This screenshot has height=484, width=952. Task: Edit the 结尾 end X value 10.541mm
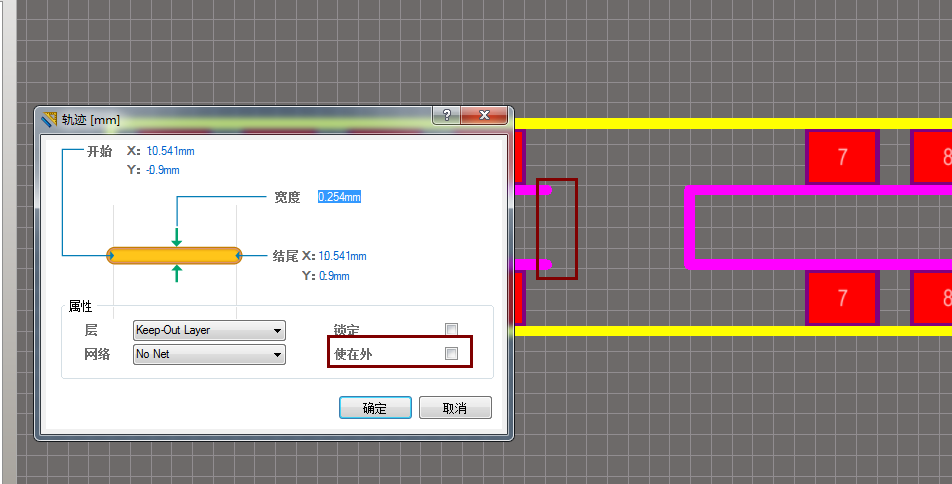[342, 257]
